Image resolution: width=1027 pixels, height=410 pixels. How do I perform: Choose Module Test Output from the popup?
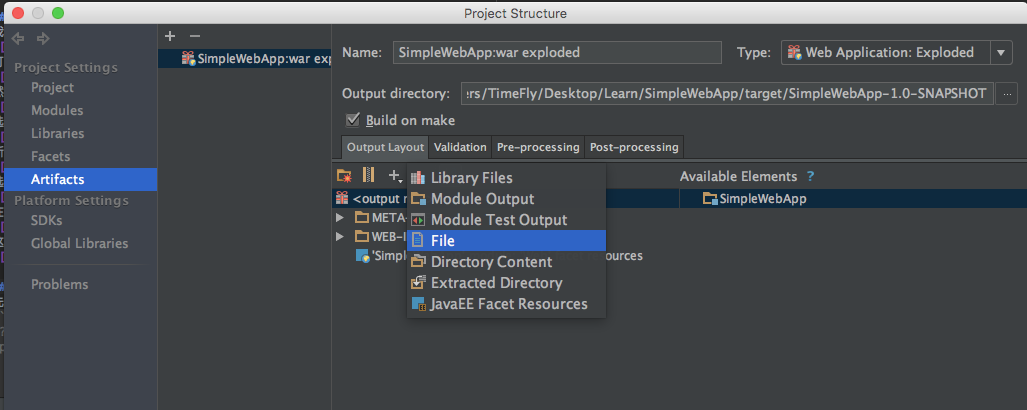click(506, 220)
